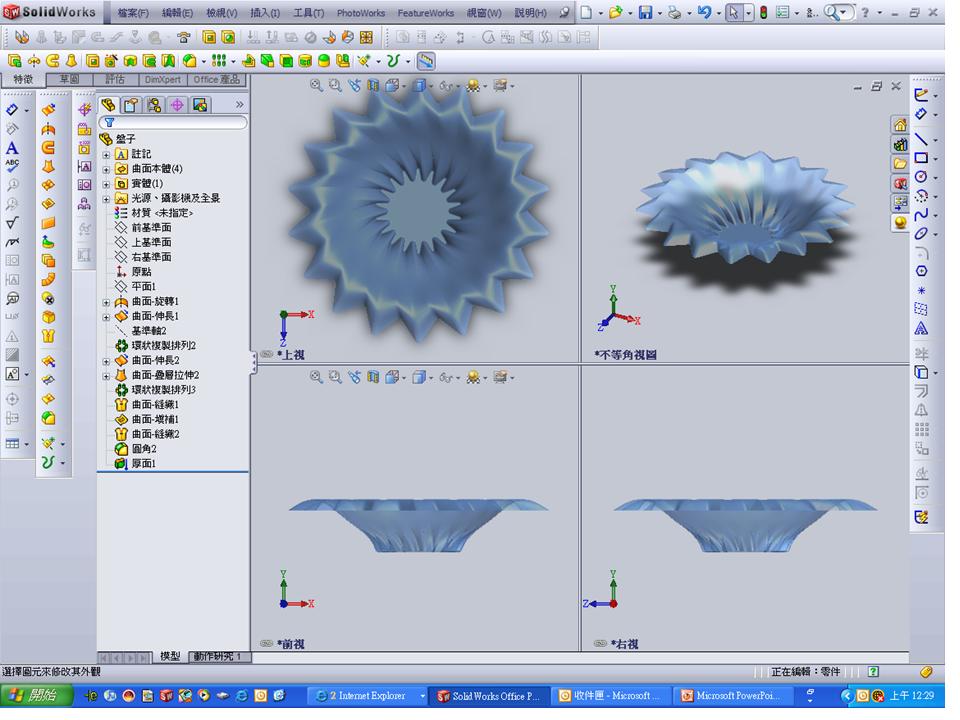Select the Circle sketch tool on right toolbar
960x720 pixels.
921,177
